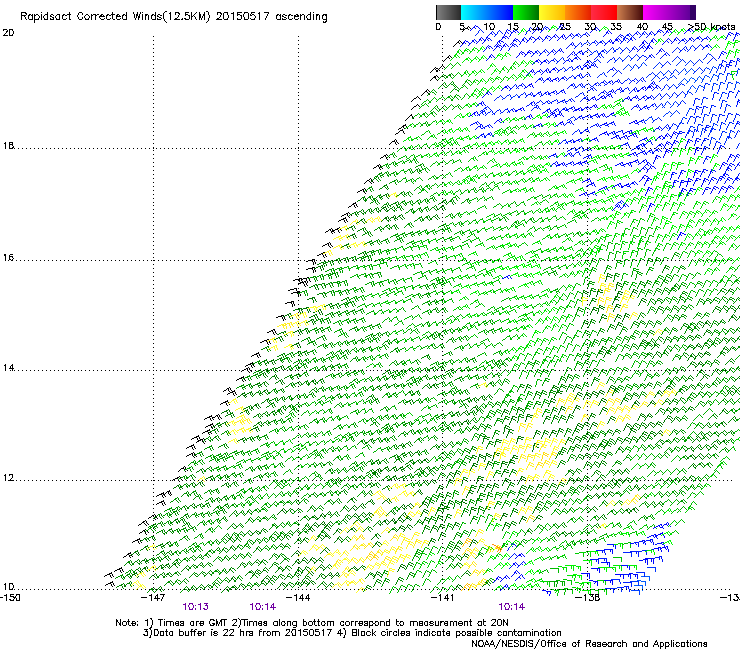
Task: Click the 10:14 time stamp near -144
Action: click(x=262, y=607)
